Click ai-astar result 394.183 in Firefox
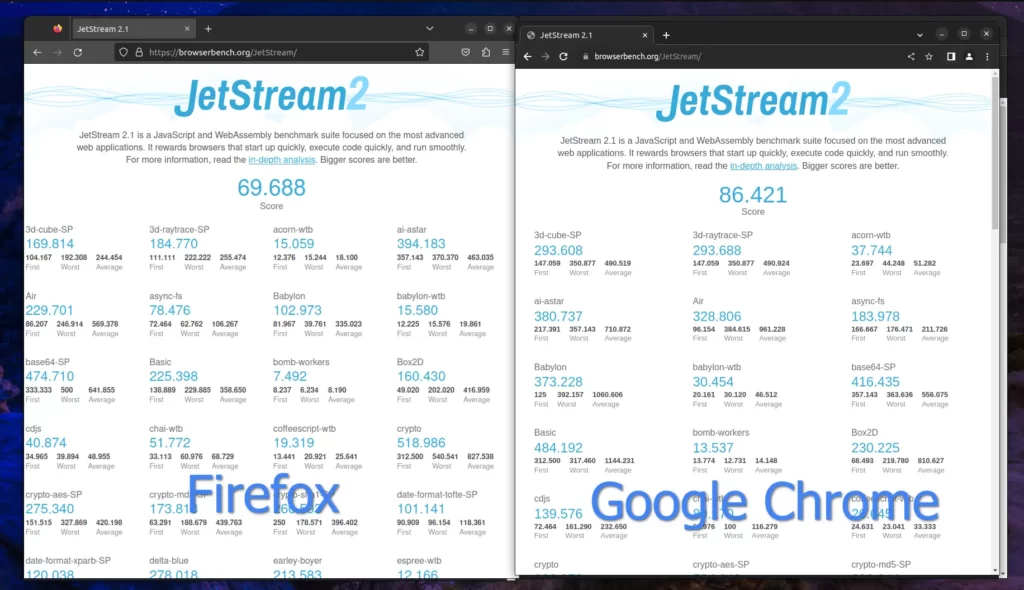This screenshot has height=590, width=1024. click(421, 244)
